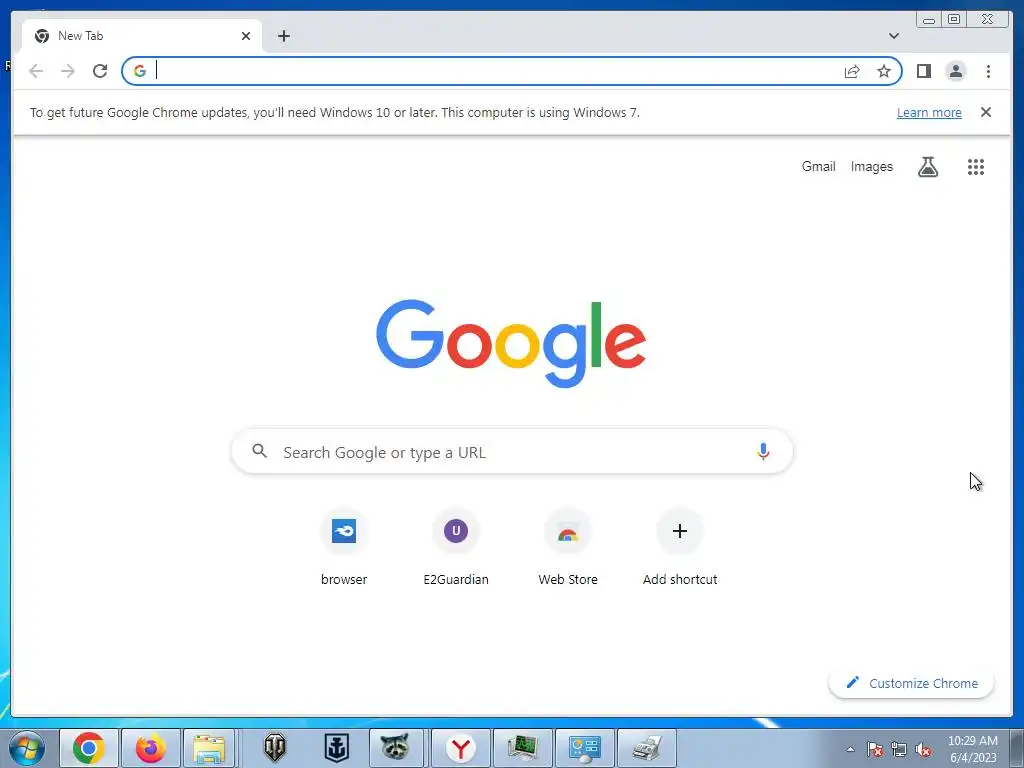The height and width of the screenshot is (768, 1024).
Task: Dismiss the Windows 7 update notice
Action: [x=986, y=112]
